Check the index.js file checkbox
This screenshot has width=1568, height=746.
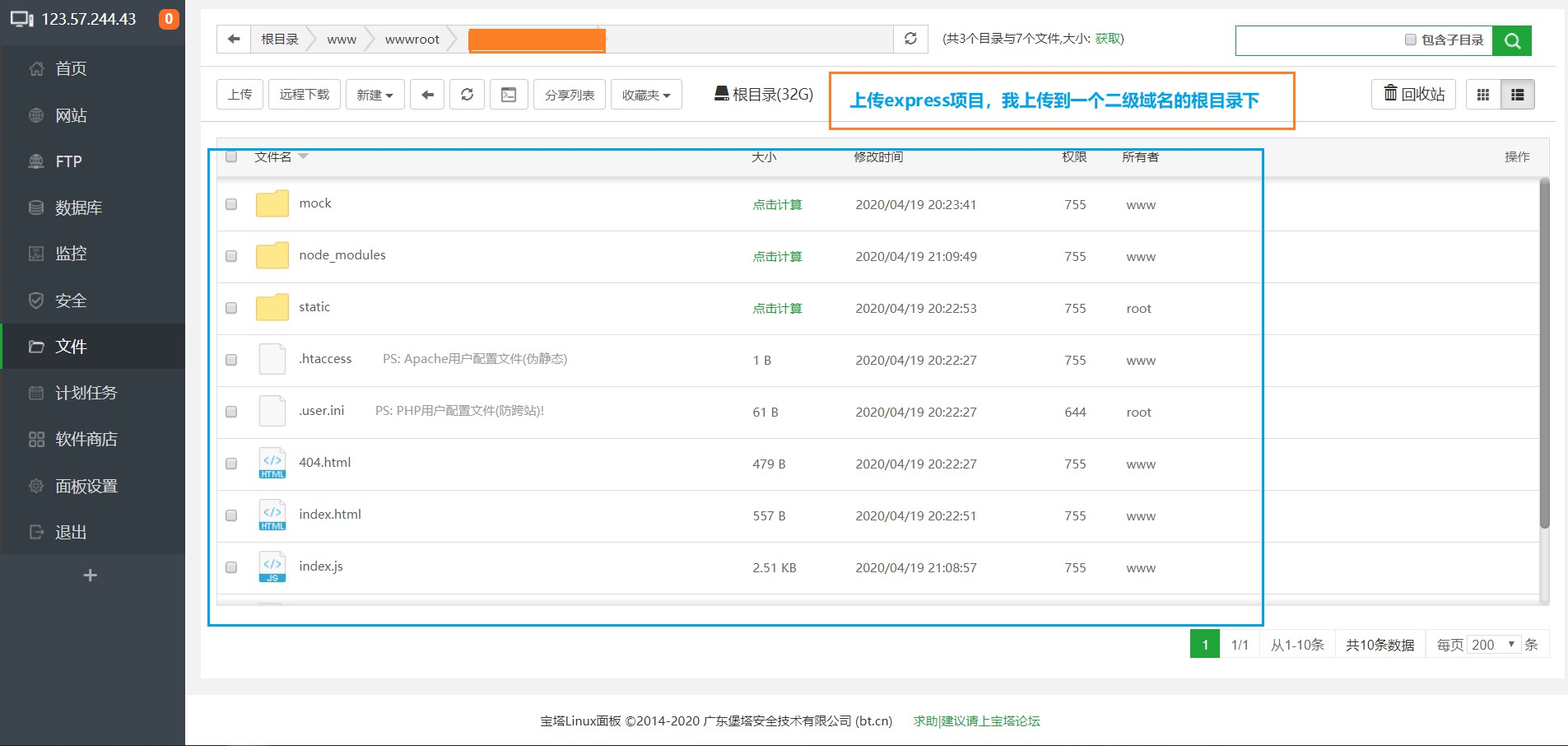[x=231, y=567]
